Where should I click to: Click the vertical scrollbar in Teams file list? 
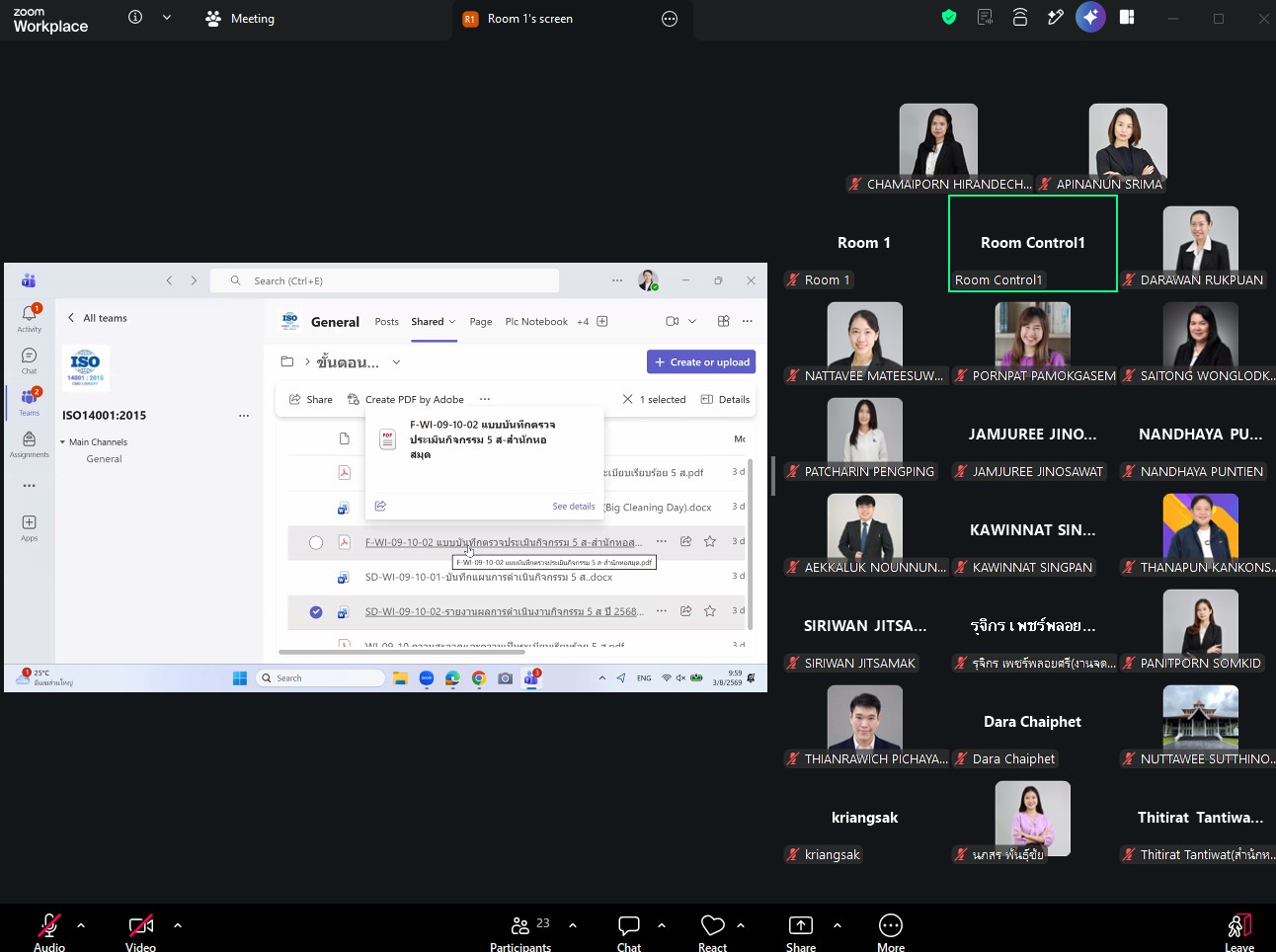click(751, 543)
